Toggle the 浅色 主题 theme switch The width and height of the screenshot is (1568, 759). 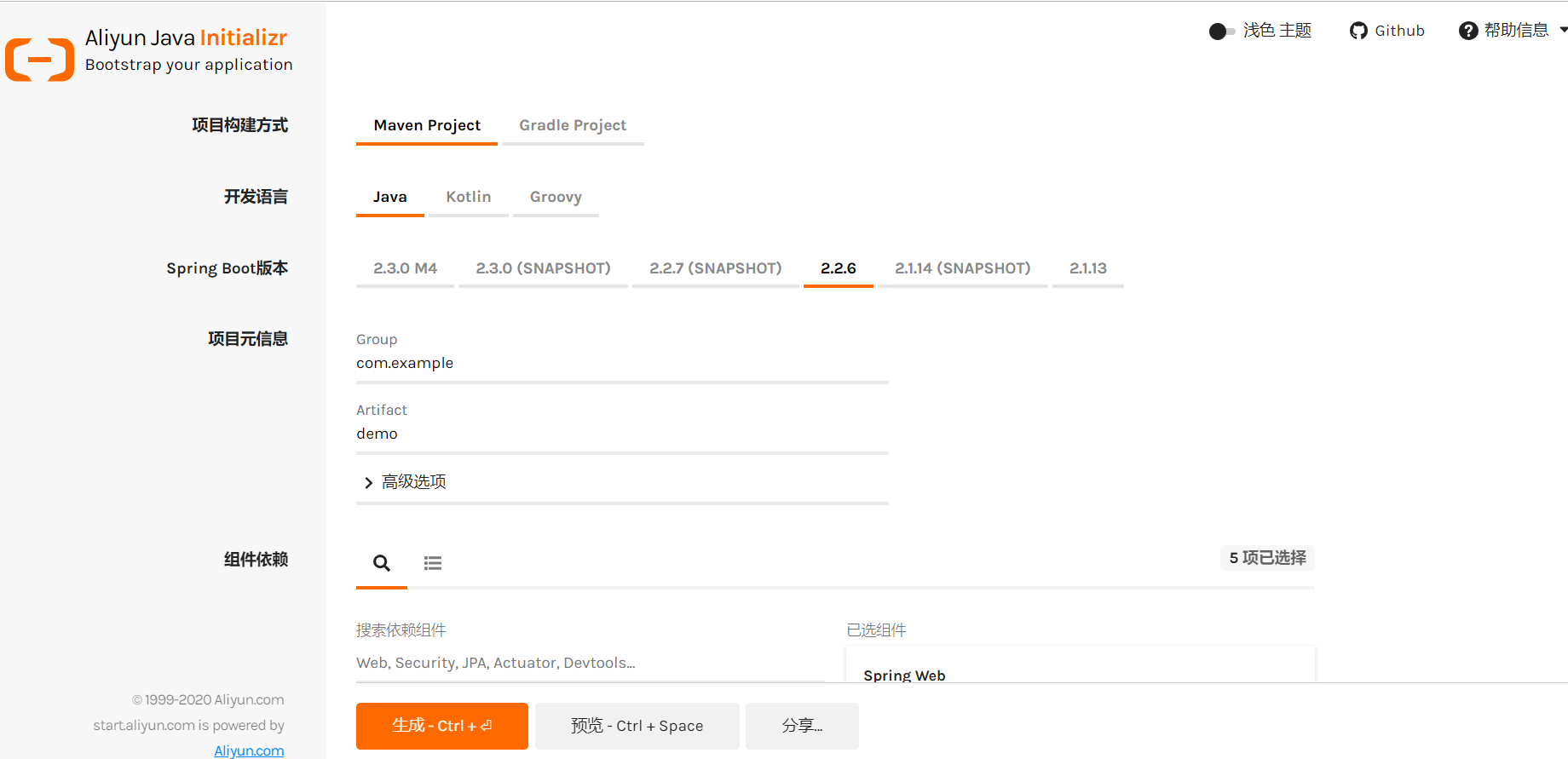coord(1221,32)
